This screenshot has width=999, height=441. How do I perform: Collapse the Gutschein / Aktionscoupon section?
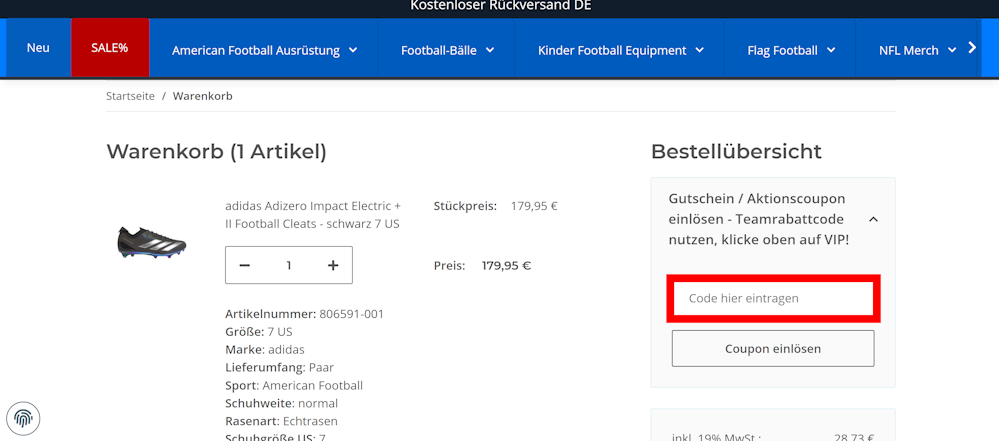pos(873,219)
